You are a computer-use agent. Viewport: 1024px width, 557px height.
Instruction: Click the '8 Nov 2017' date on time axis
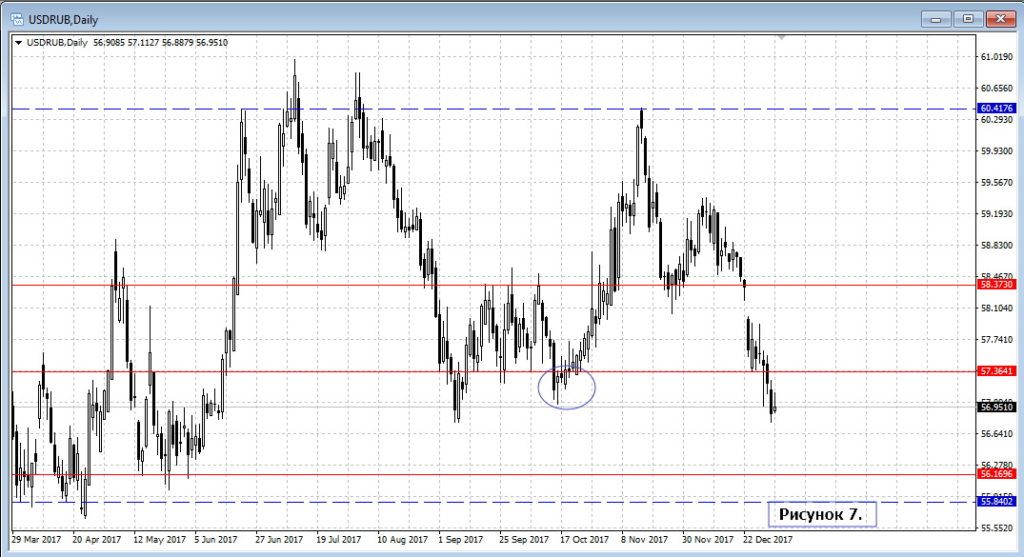coord(642,539)
